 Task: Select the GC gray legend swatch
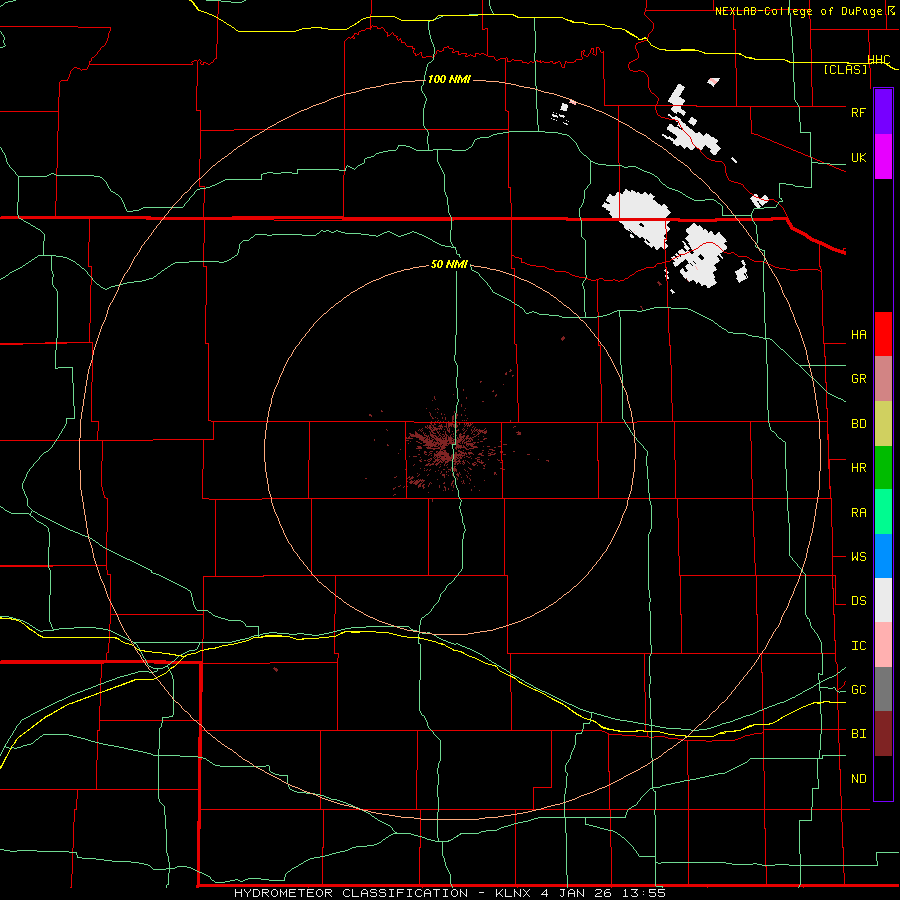tap(883, 689)
